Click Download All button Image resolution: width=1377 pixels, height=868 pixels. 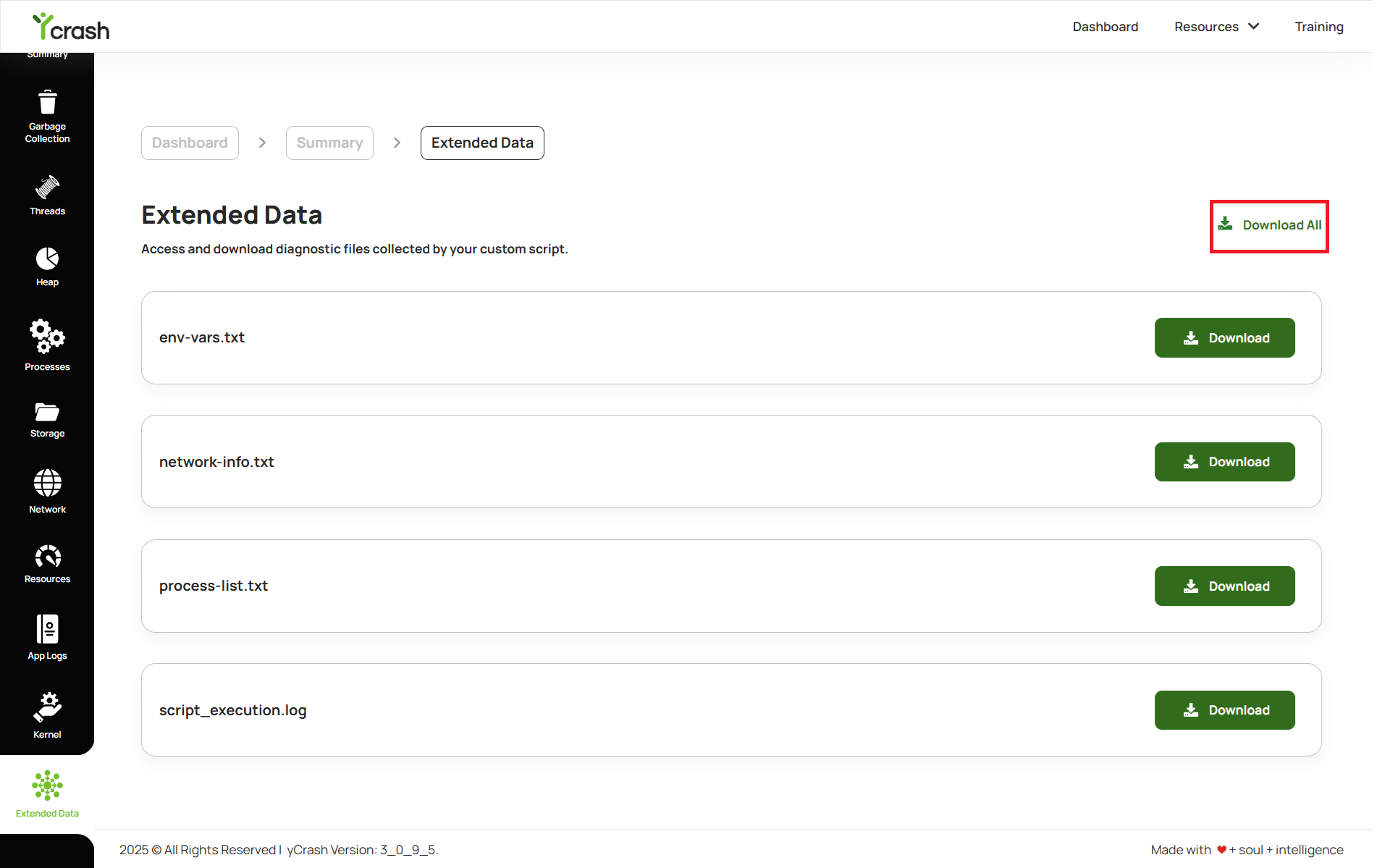(1269, 225)
